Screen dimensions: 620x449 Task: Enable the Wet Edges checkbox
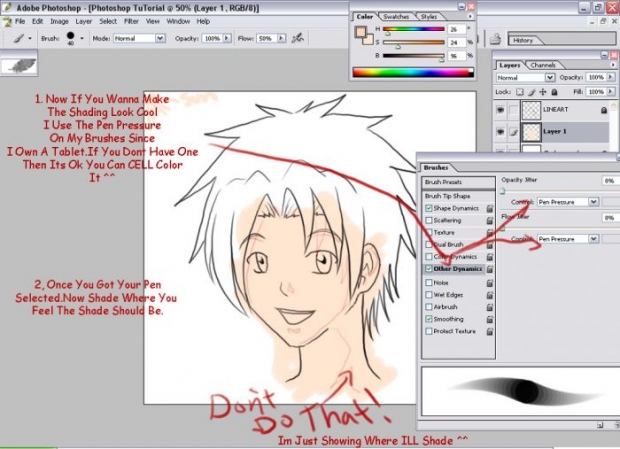[429, 295]
